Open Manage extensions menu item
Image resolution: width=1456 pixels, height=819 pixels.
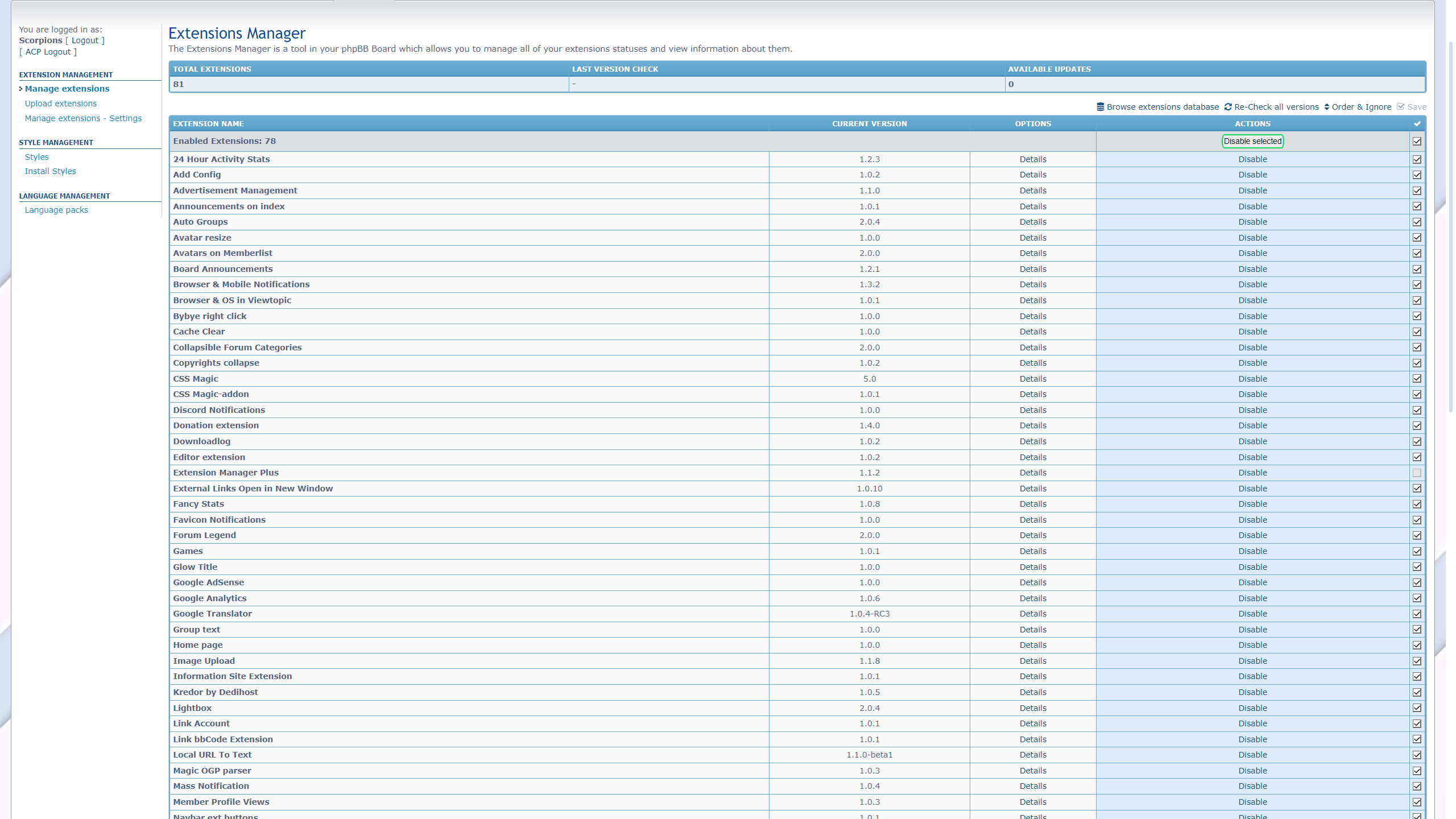point(66,88)
